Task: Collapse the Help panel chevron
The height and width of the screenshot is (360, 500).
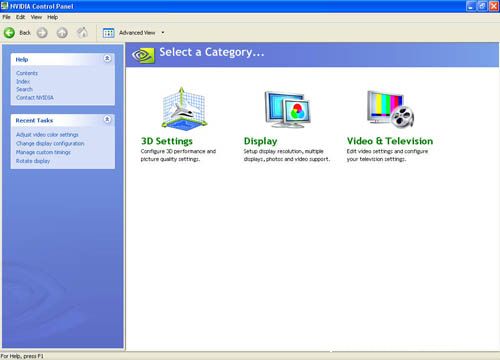Action: tap(107, 59)
